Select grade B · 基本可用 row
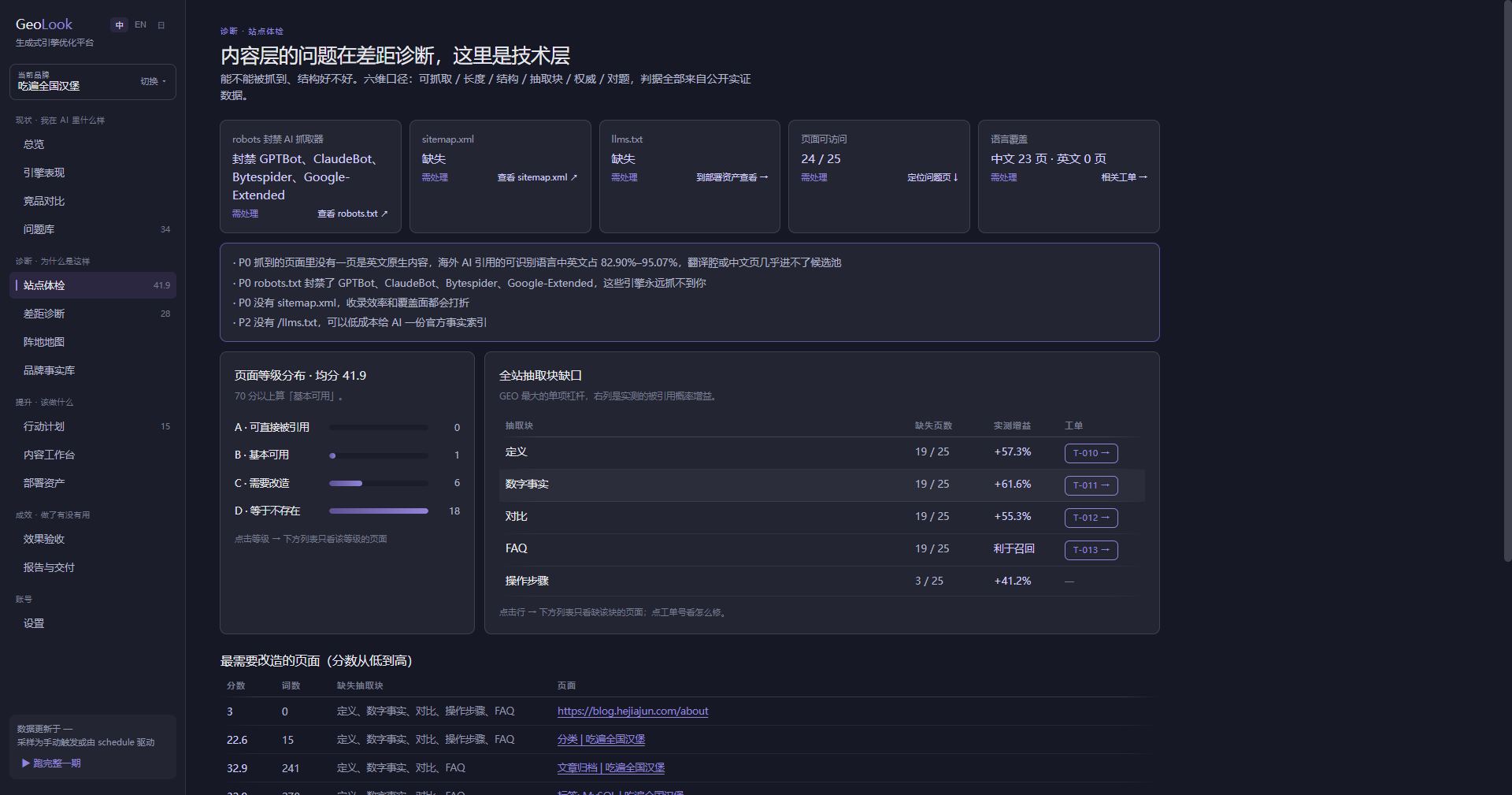Image resolution: width=1512 pixels, height=795 pixels. click(347, 455)
